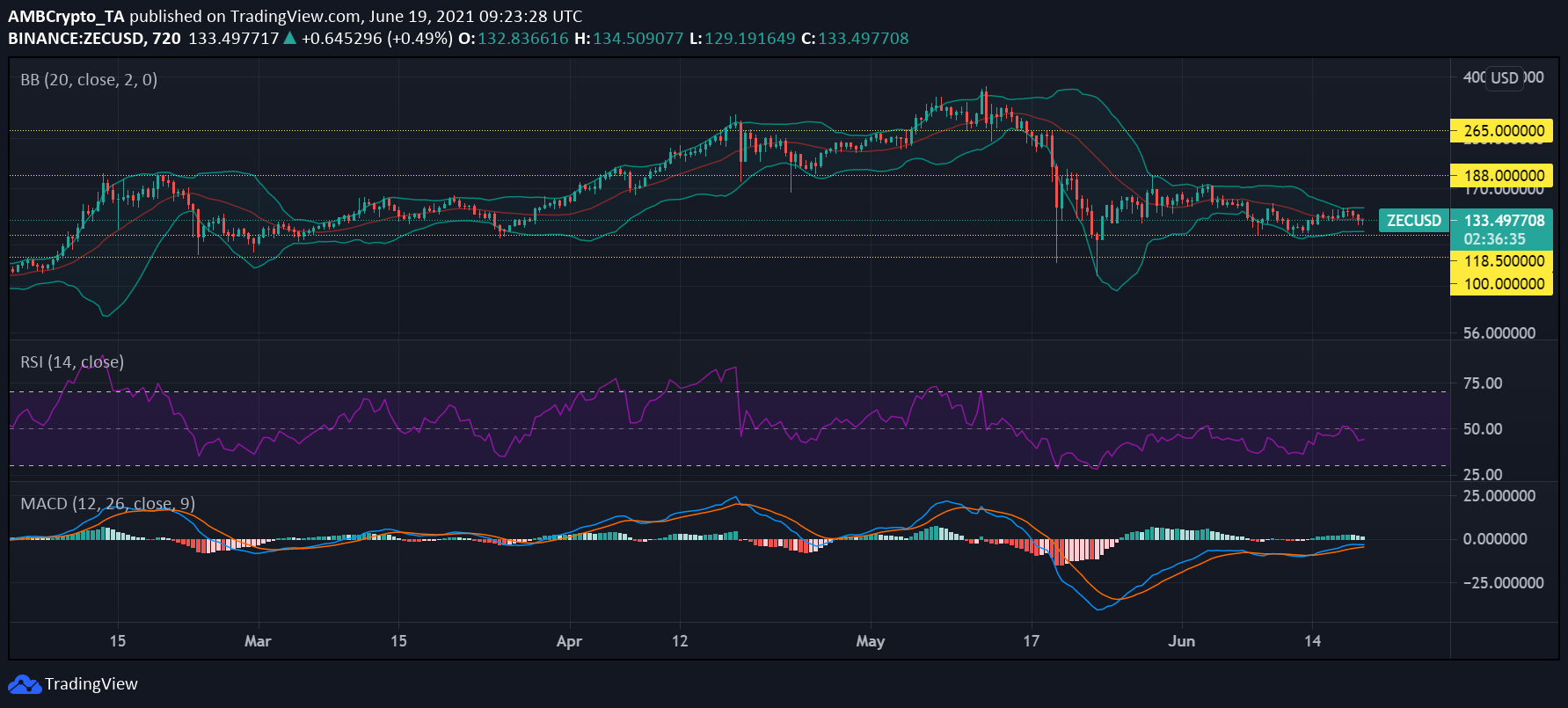Click the Mar marker on time axis
1568x708 pixels.
tap(258, 641)
